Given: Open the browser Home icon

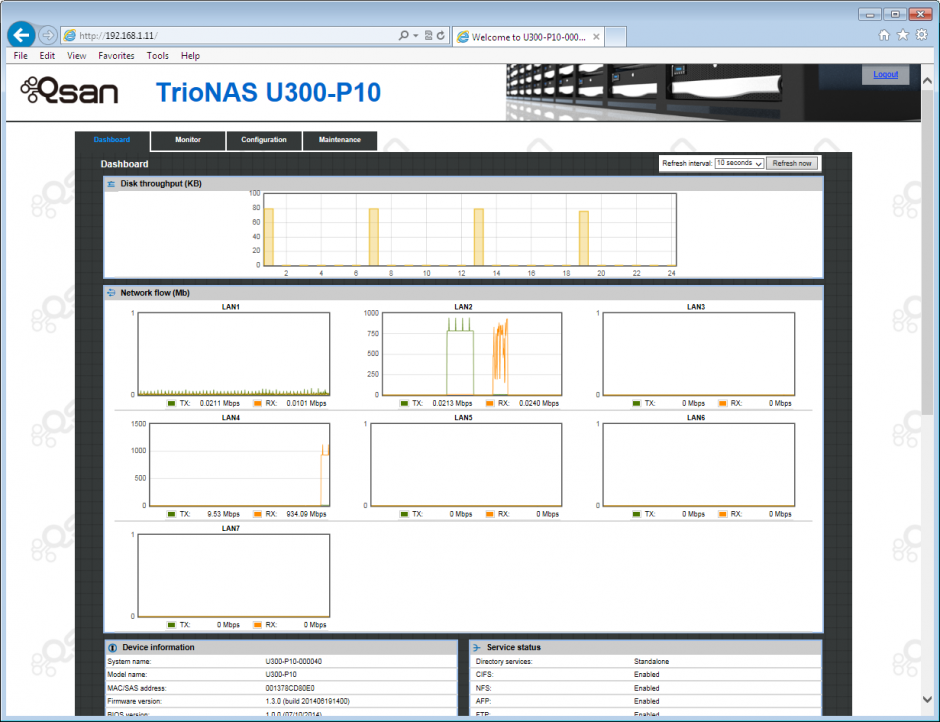Looking at the screenshot, I should (x=884, y=35).
